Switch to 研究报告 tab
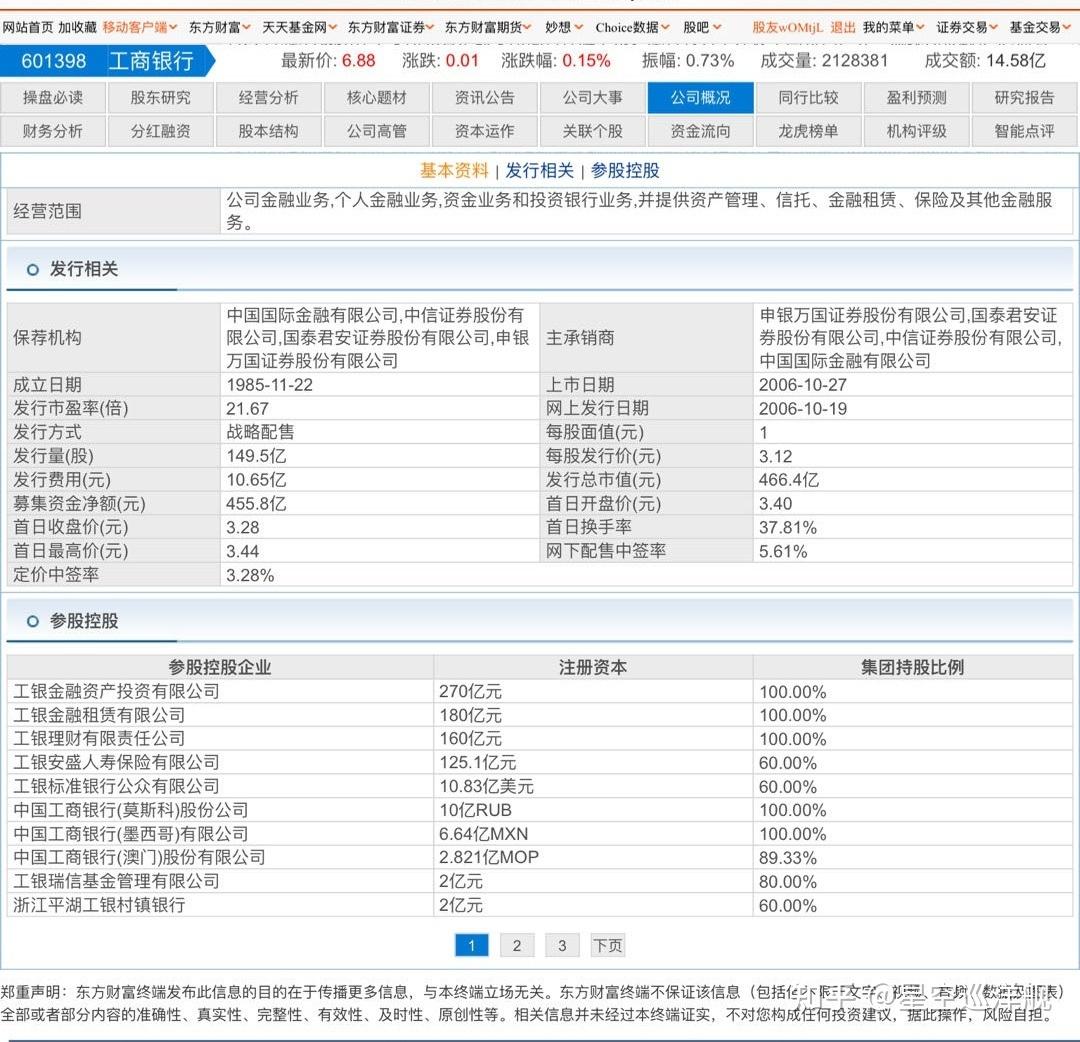 coord(1024,98)
